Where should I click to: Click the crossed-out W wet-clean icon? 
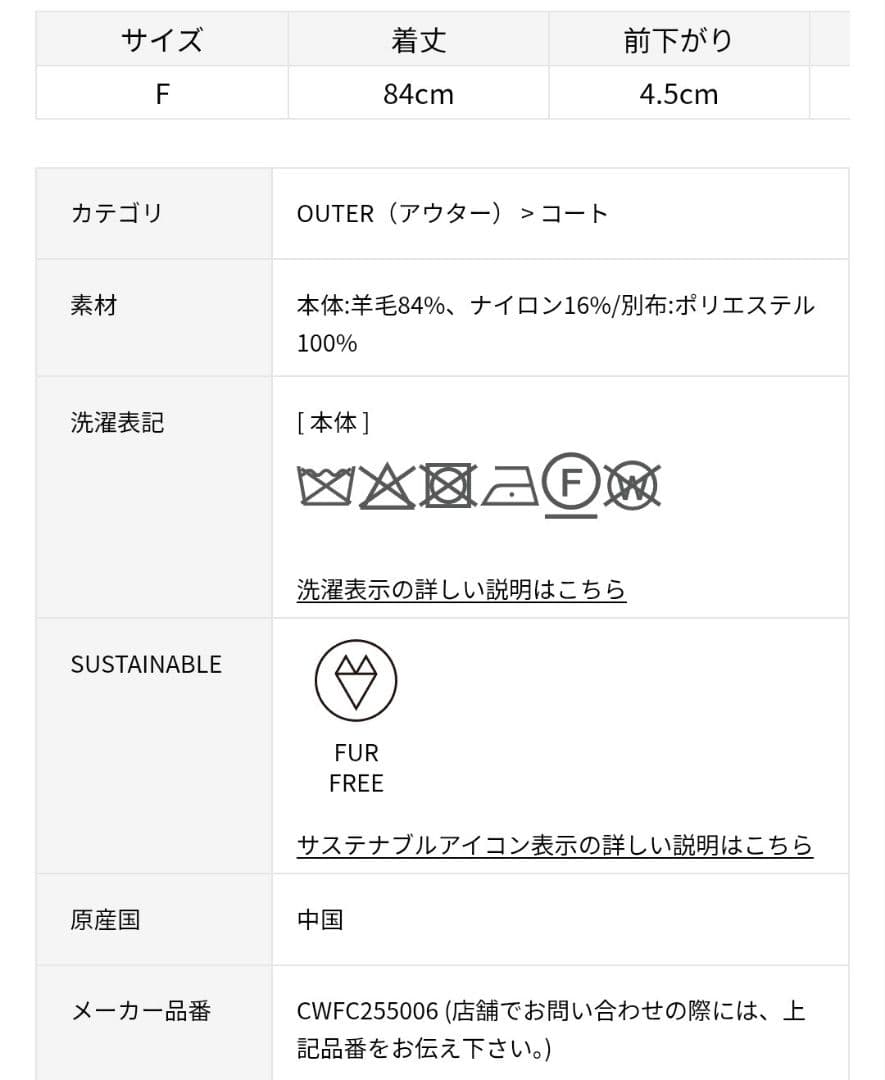point(632,486)
